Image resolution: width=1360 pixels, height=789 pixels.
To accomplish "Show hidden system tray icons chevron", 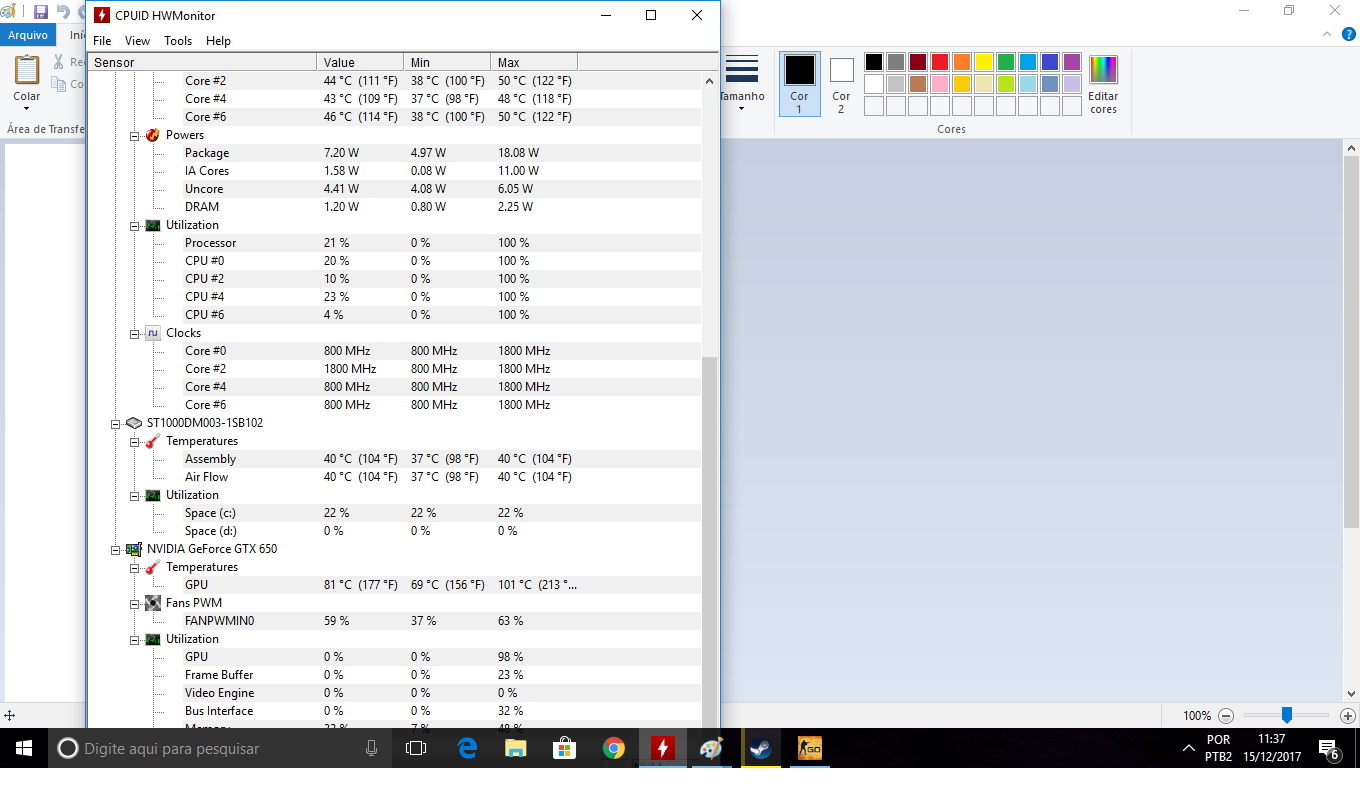I will tap(1188, 748).
